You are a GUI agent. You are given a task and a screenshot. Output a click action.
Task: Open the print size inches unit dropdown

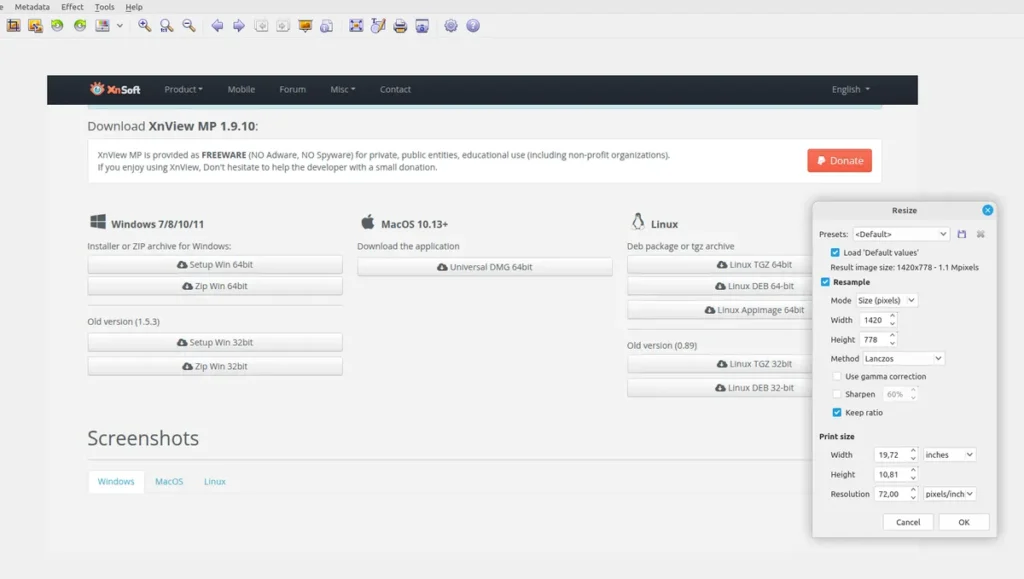pyautogui.click(x=949, y=454)
